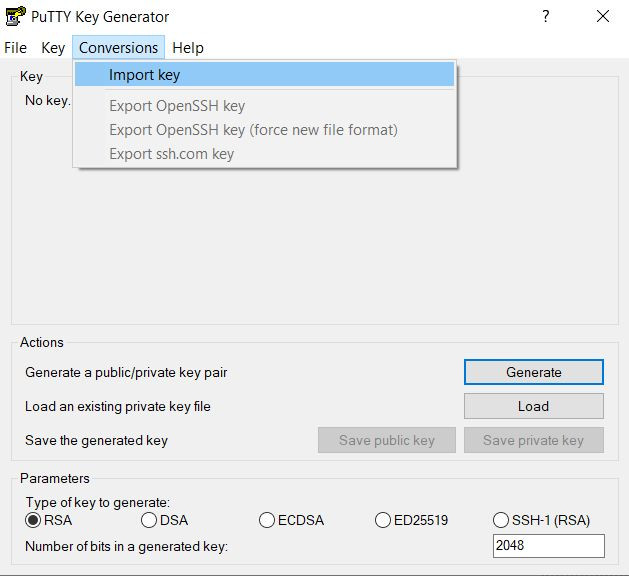Close the Conversions menu

[118, 48]
